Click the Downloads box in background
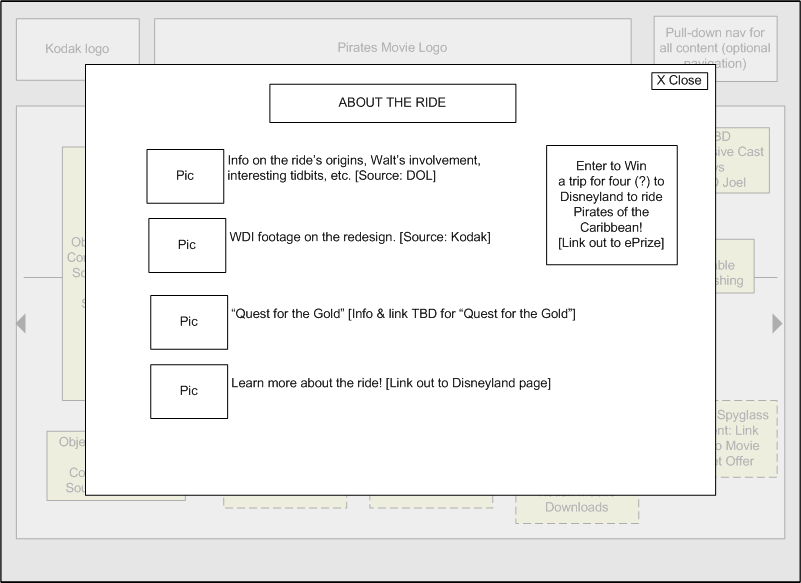This screenshot has height=583, width=801. (577, 508)
